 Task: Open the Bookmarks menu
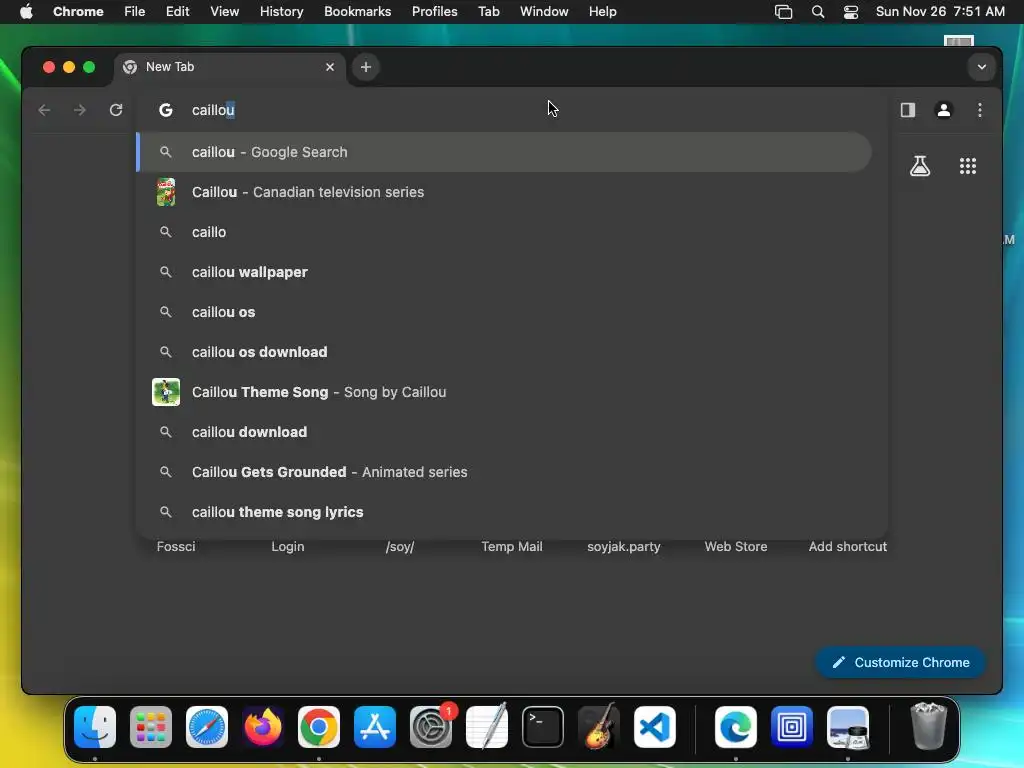click(x=358, y=12)
